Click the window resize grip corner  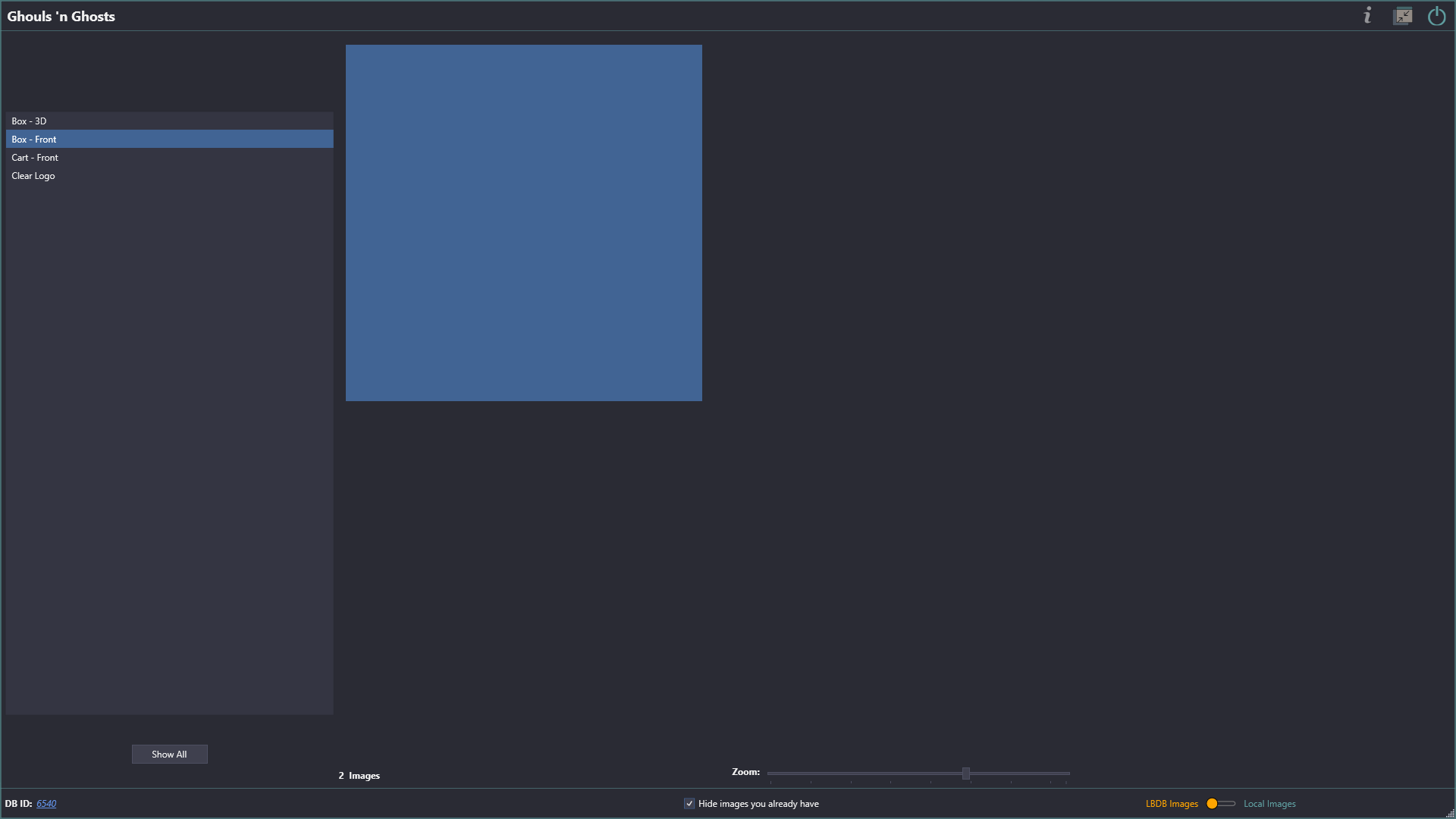pos(1450,813)
